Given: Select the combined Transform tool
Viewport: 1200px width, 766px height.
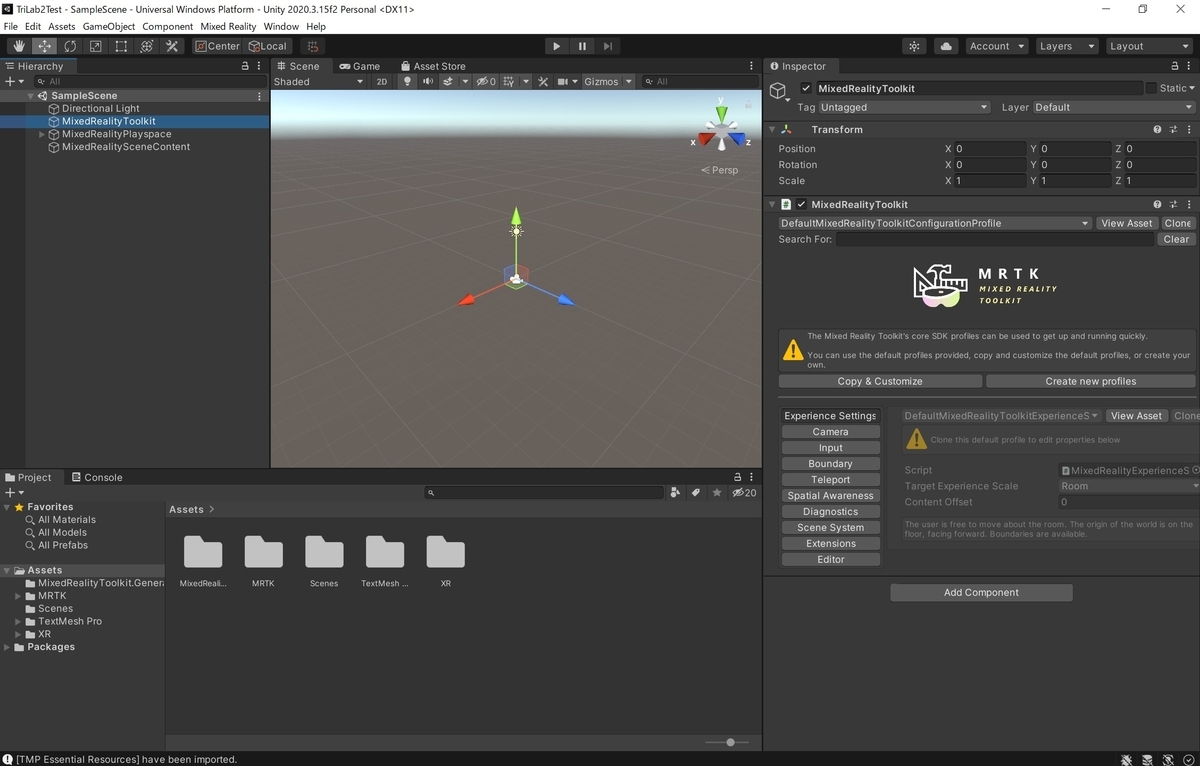Looking at the screenshot, I should pyautogui.click(x=146, y=46).
